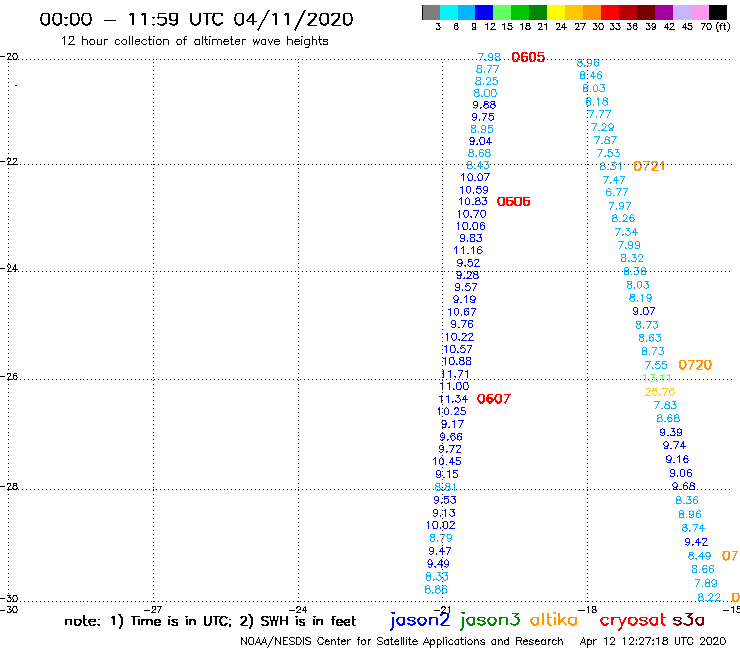The width and height of the screenshot is (740, 650).
Task: Click the 9.39 wave height value
Action: tap(671, 432)
